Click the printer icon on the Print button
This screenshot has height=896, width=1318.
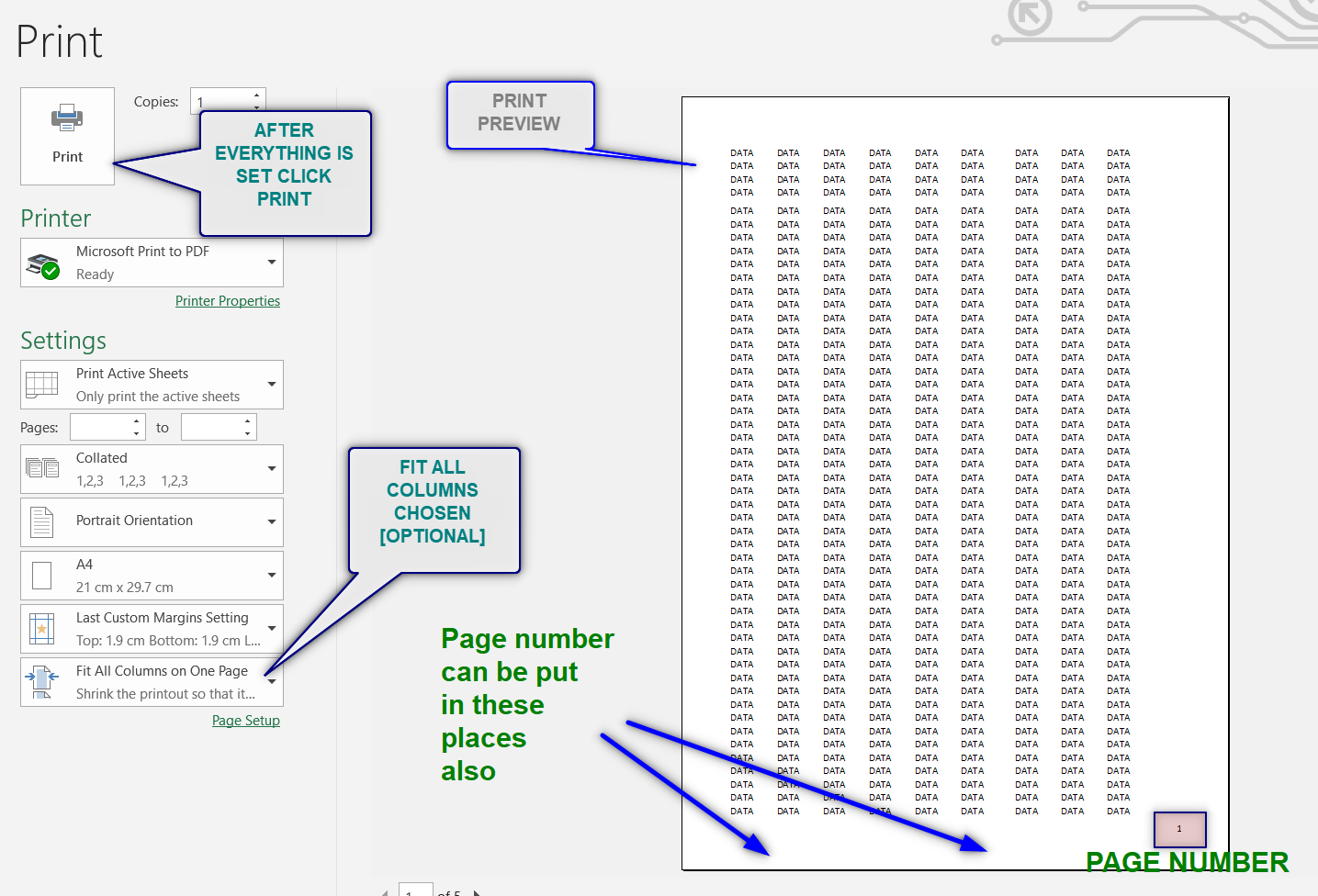(67, 118)
